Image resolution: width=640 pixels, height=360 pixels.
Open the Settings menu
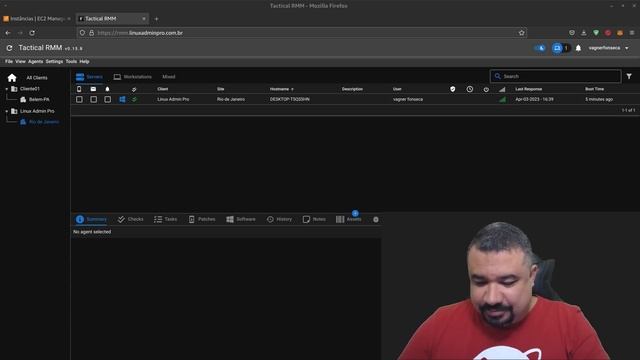click(x=54, y=62)
